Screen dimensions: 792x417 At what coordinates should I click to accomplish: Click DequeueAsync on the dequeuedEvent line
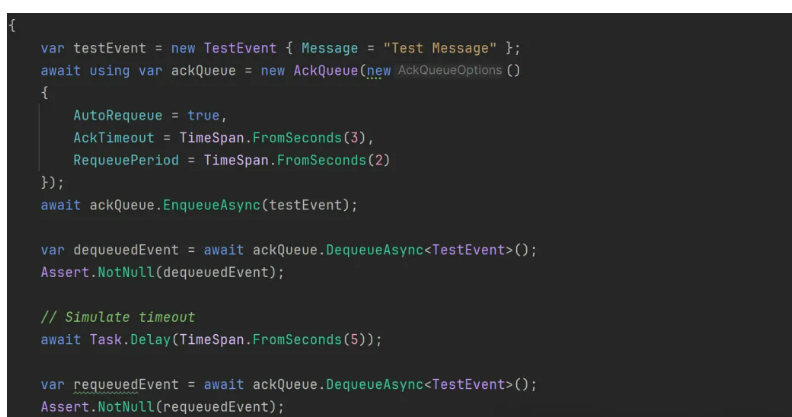[x=374, y=250]
